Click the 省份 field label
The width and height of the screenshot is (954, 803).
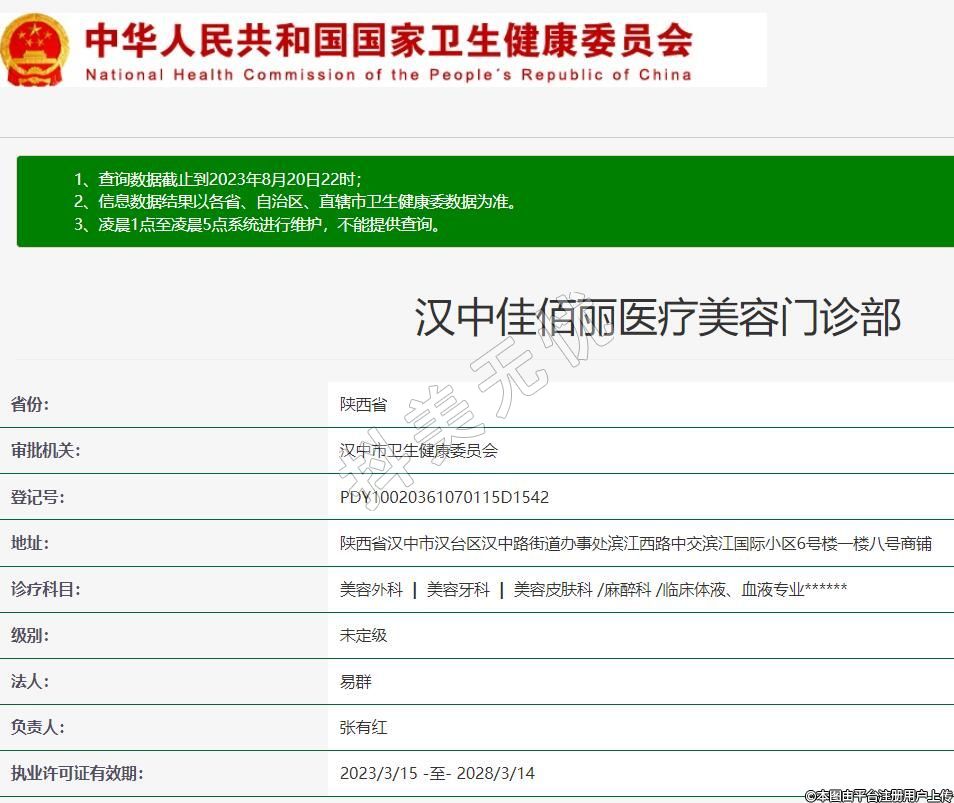coord(30,405)
